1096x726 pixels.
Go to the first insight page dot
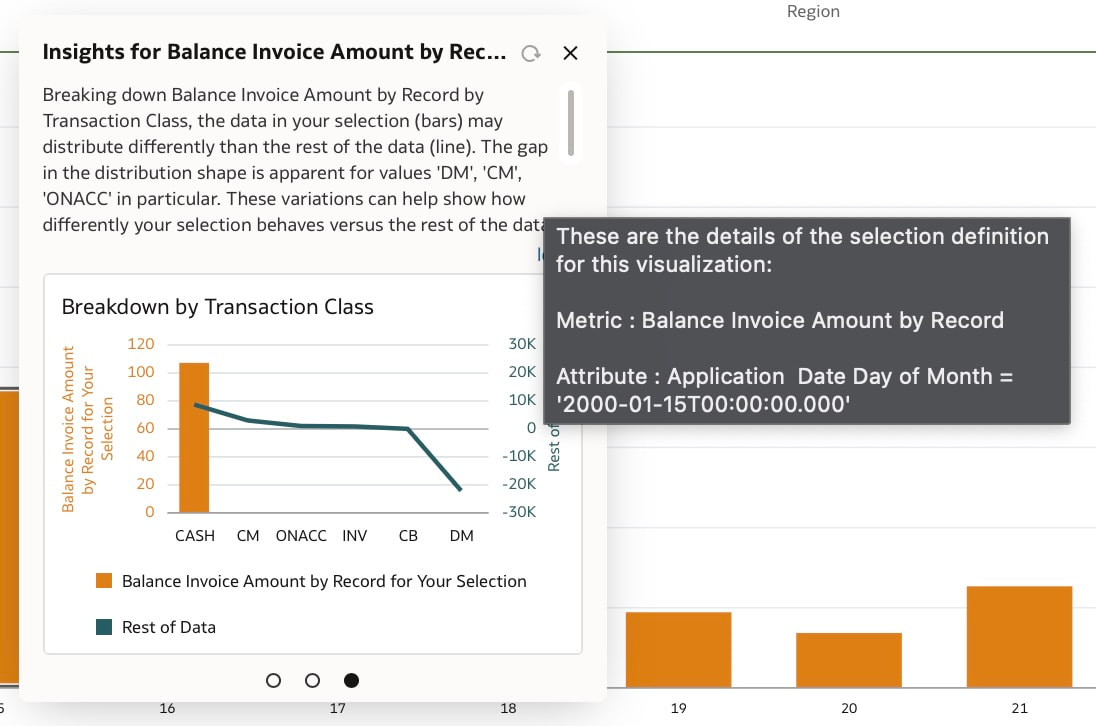coord(273,681)
